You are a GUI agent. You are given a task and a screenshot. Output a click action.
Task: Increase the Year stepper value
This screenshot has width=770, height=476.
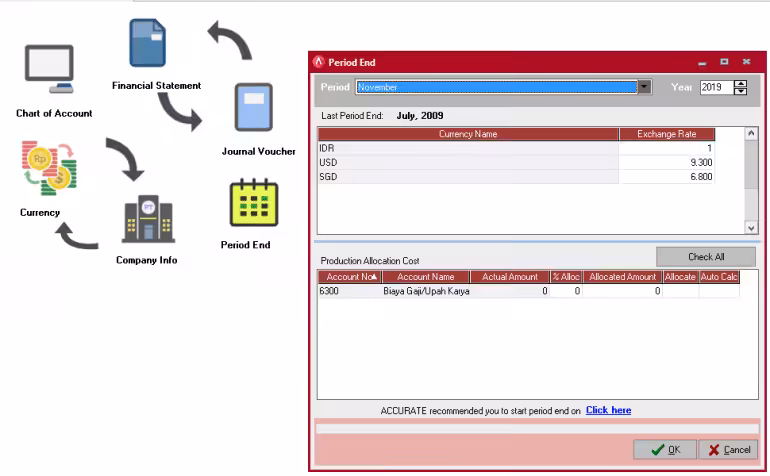coord(740,84)
